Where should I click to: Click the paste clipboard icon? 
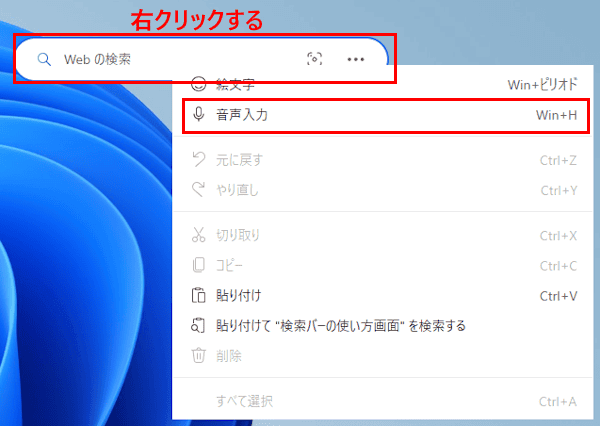199,295
